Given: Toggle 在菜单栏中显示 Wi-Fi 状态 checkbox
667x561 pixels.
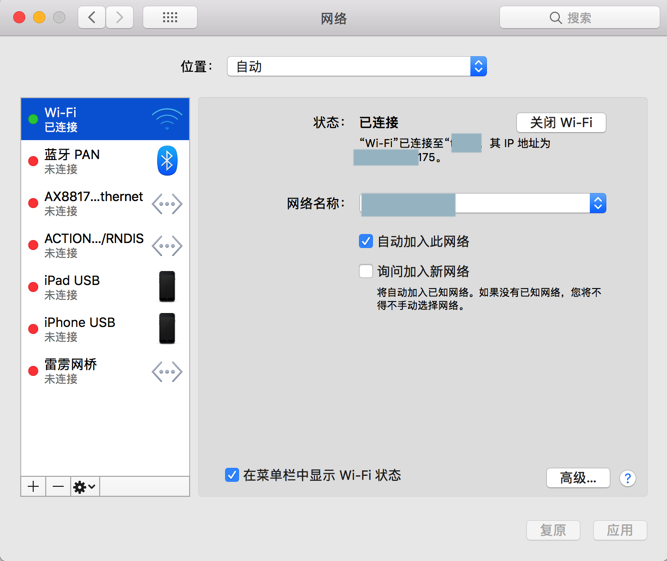Looking at the screenshot, I should 232,475.
